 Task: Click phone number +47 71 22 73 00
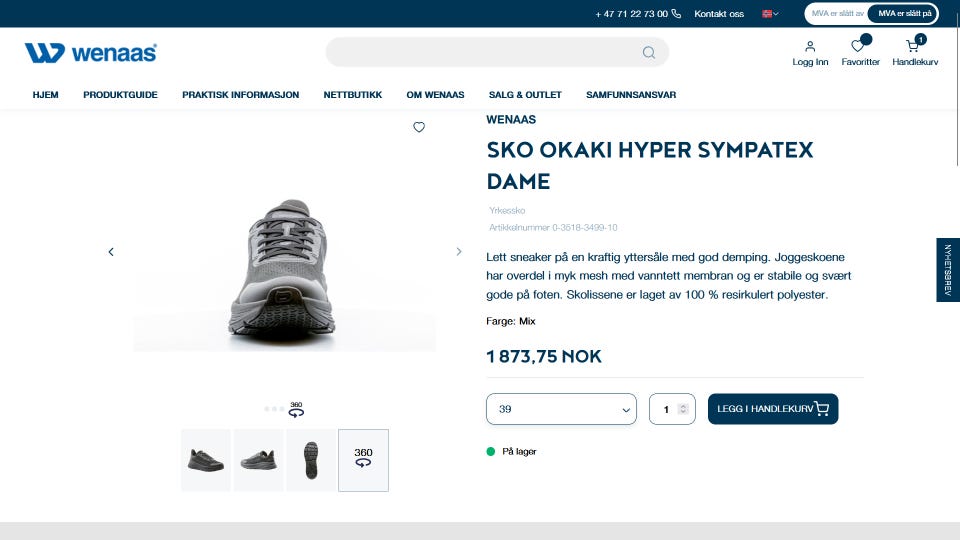pos(631,13)
